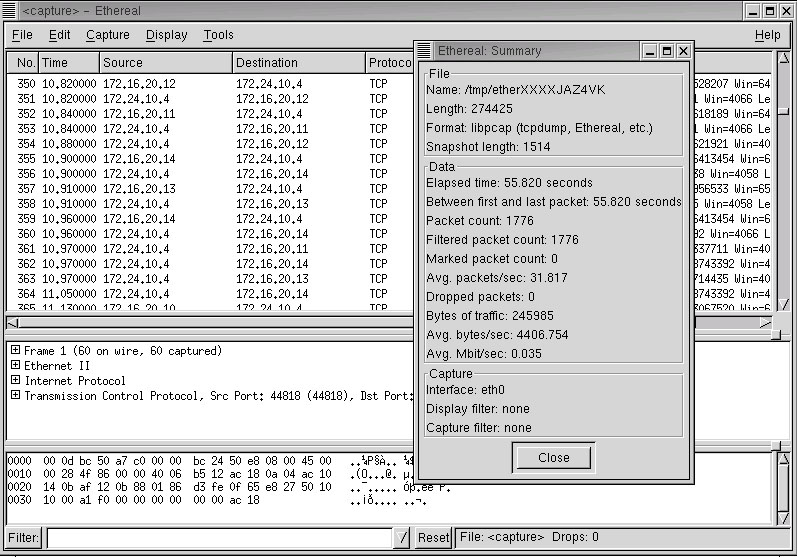The width and height of the screenshot is (797, 557).
Task: Open the Capture menu
Action: click(108, 35)
